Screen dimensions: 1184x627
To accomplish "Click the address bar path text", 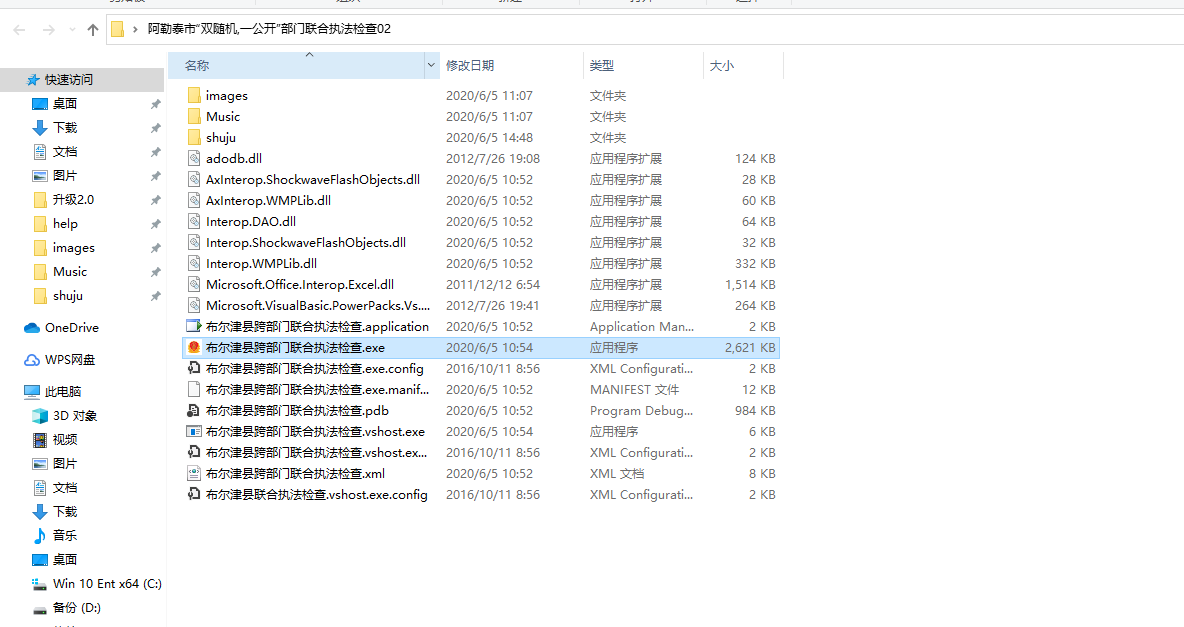I will (x=269, y=29).
